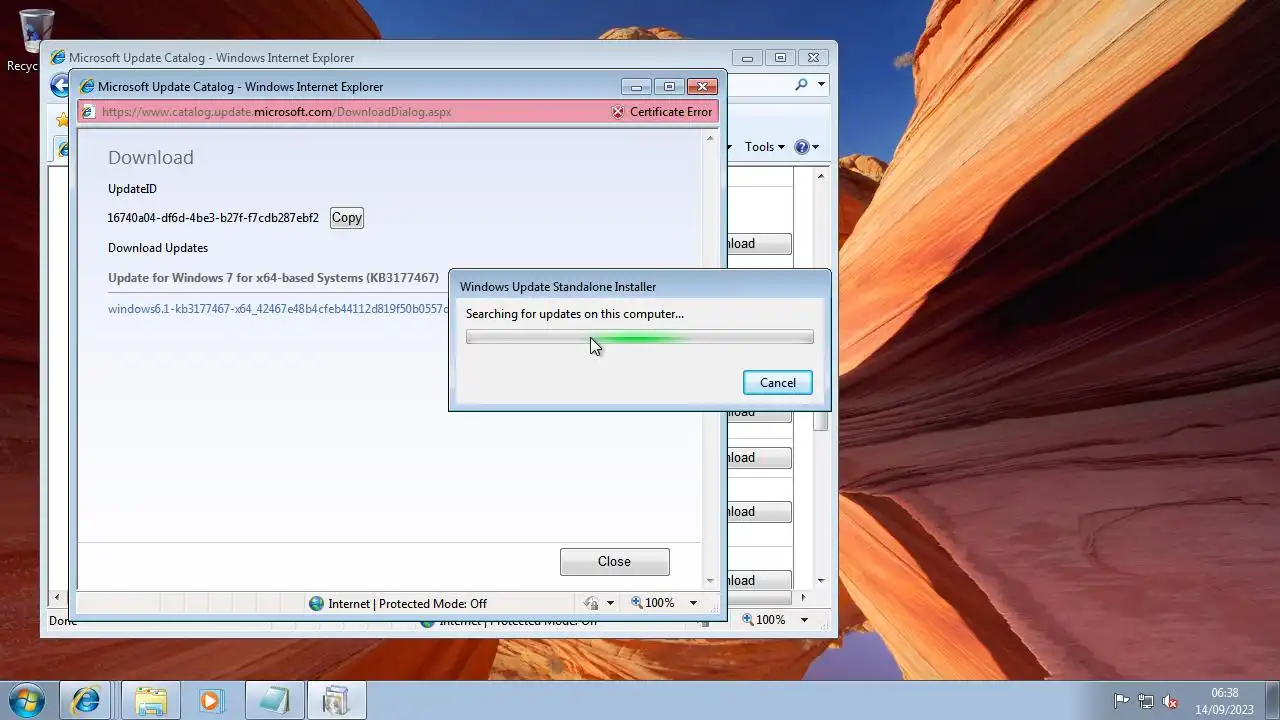Click background IE horizontal scroll right arrow
This screenshot has height=720, width=1280.
[x=803, y=598]
